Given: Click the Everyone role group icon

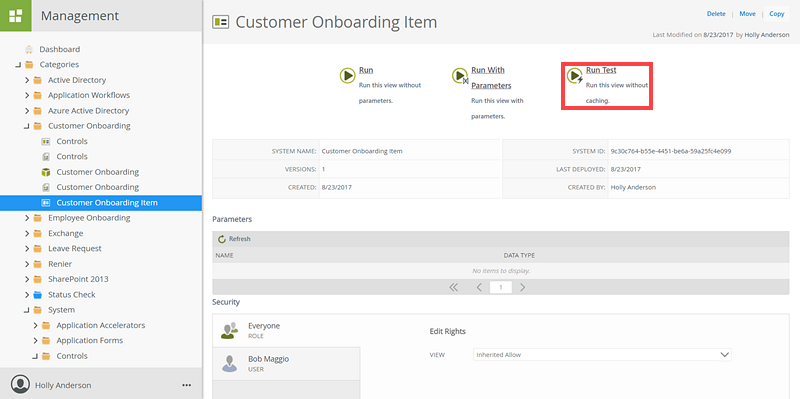Looking at the screenshot, I should tap(230, 330).
